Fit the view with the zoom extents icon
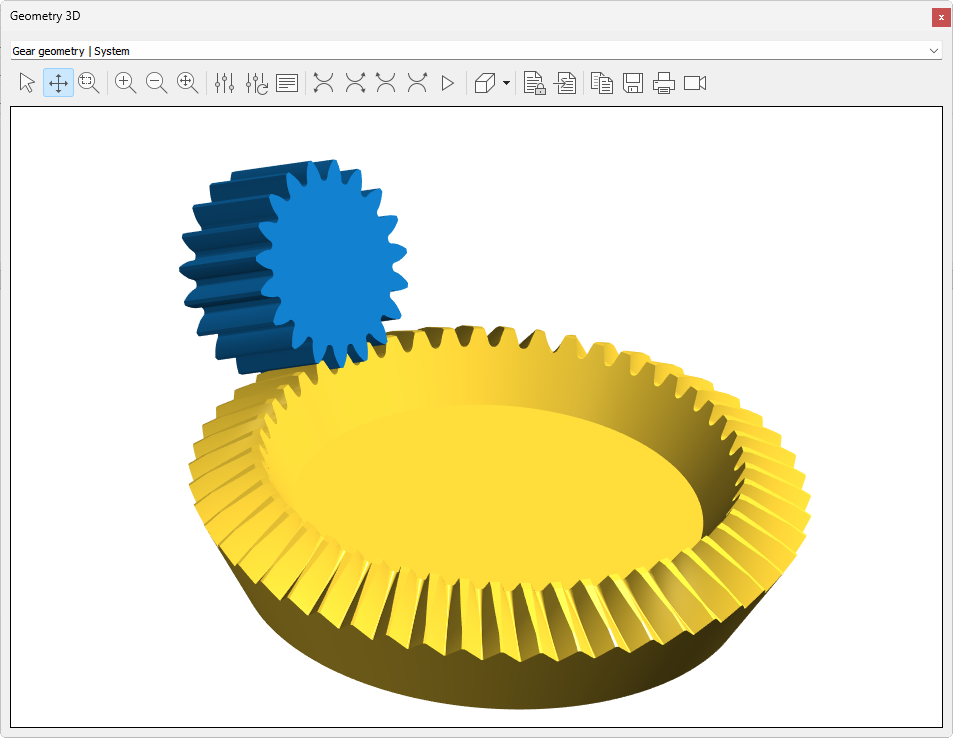This screenshot has width=953, height=738. (x=188, y=83)
